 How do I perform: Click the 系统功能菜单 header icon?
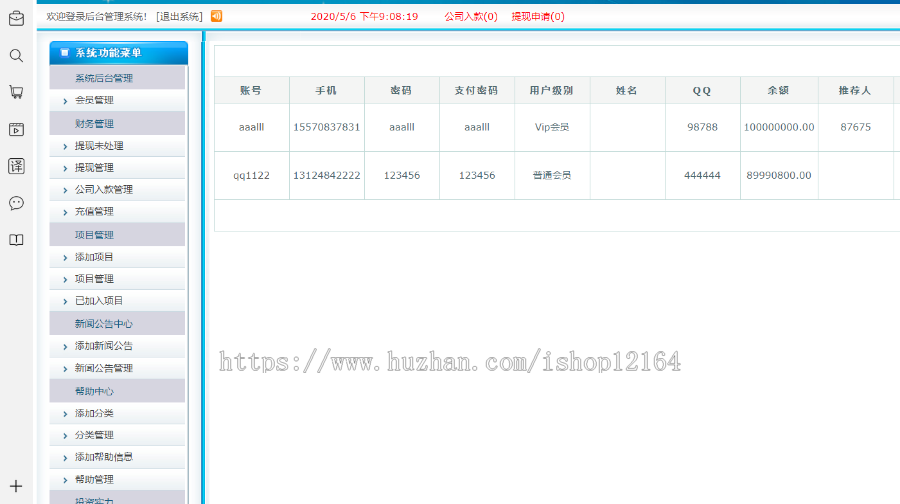tap(64, 53)
